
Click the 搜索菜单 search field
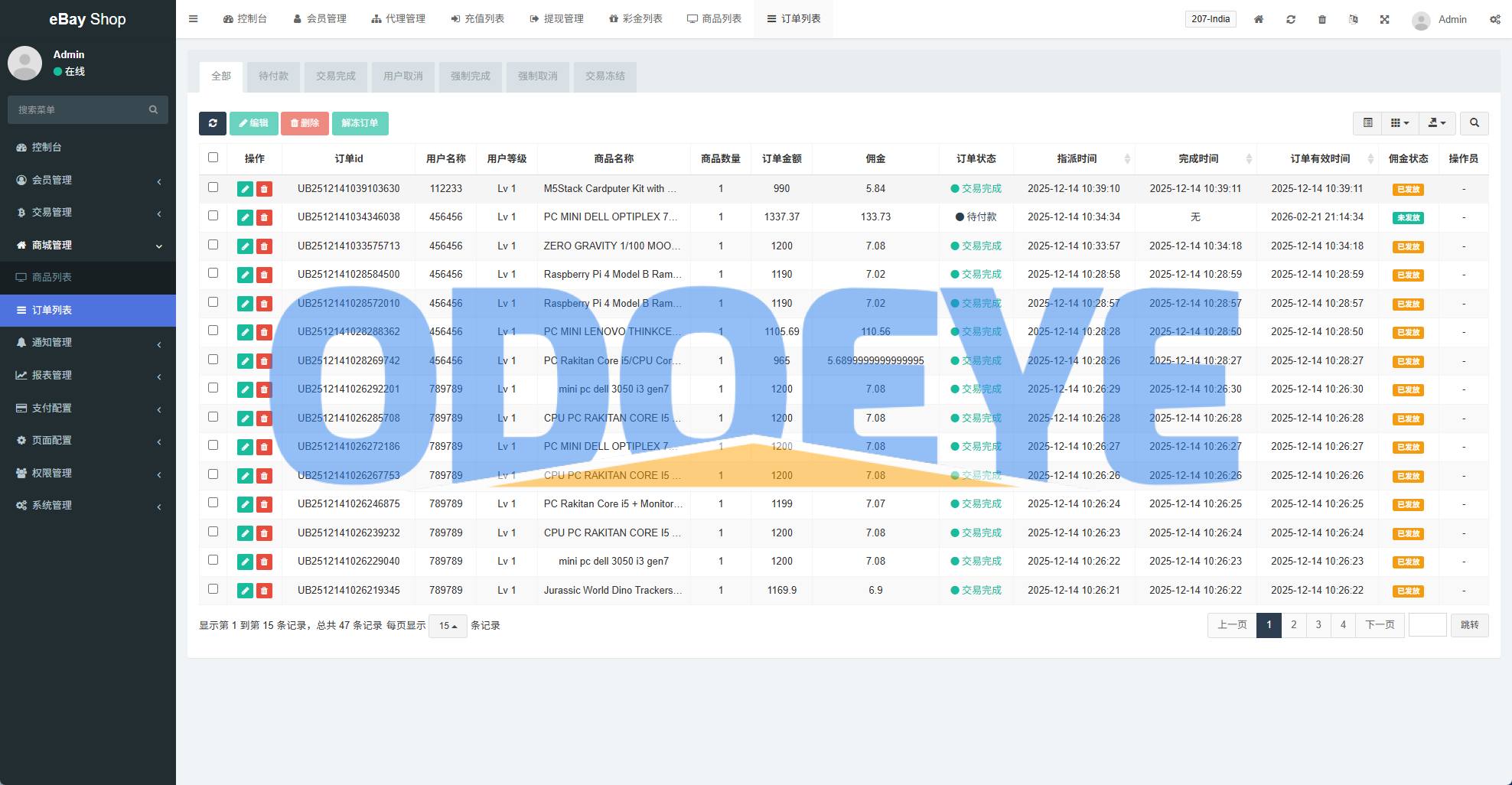pyautogui.click(x=80, y=110)
